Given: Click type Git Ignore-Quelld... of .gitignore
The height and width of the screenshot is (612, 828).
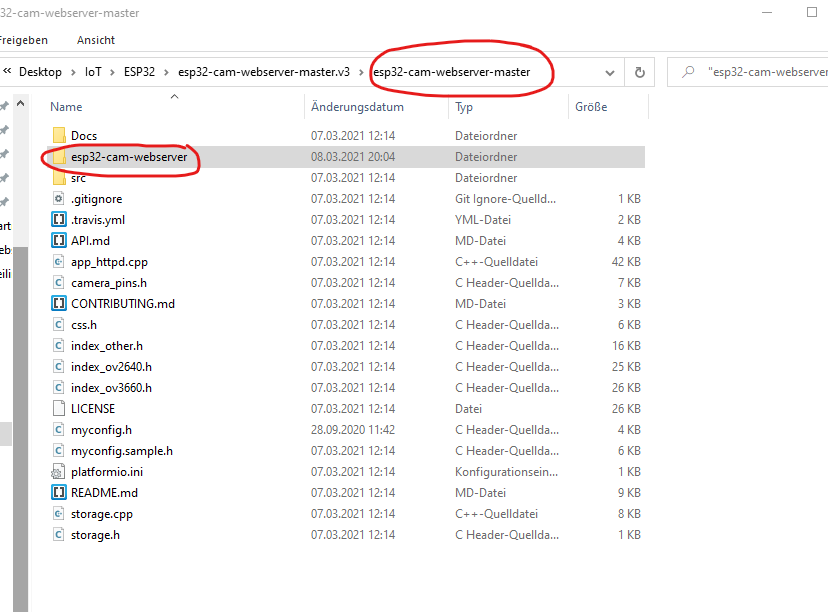Looking at the screenshot, I should pos(505,199).
